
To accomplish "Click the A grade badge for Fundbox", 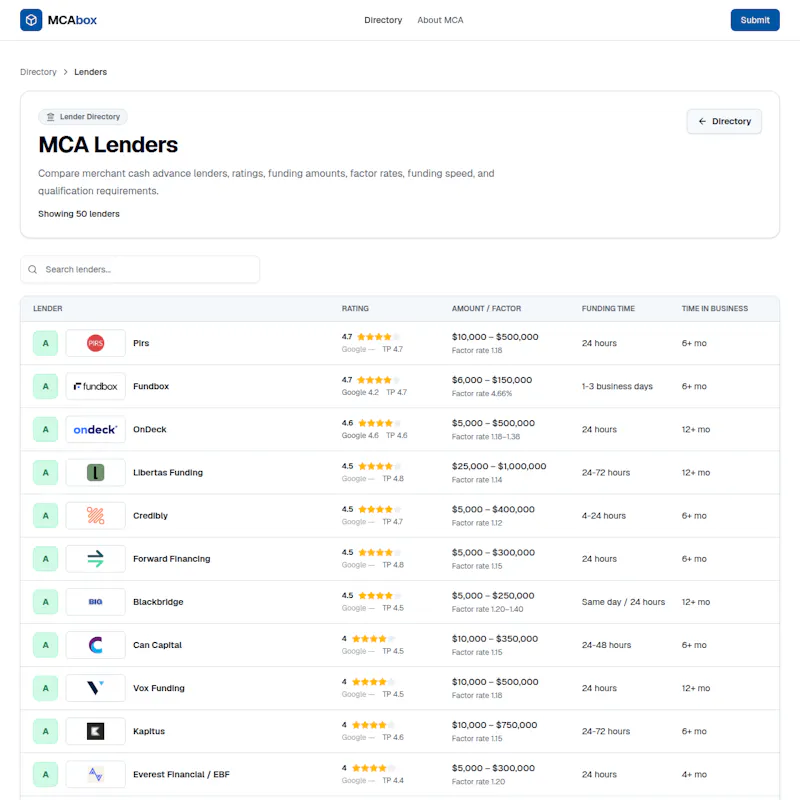I will point(45,386).
